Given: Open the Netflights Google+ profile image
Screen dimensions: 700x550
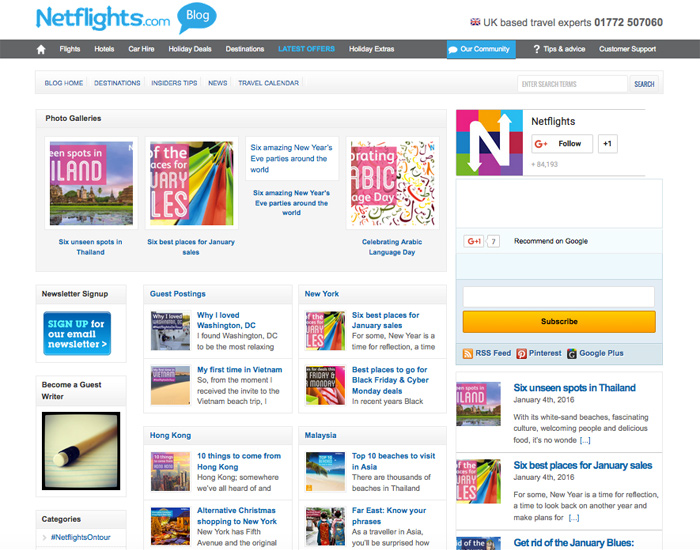Looking at the screenshot, I should (489, 142).
